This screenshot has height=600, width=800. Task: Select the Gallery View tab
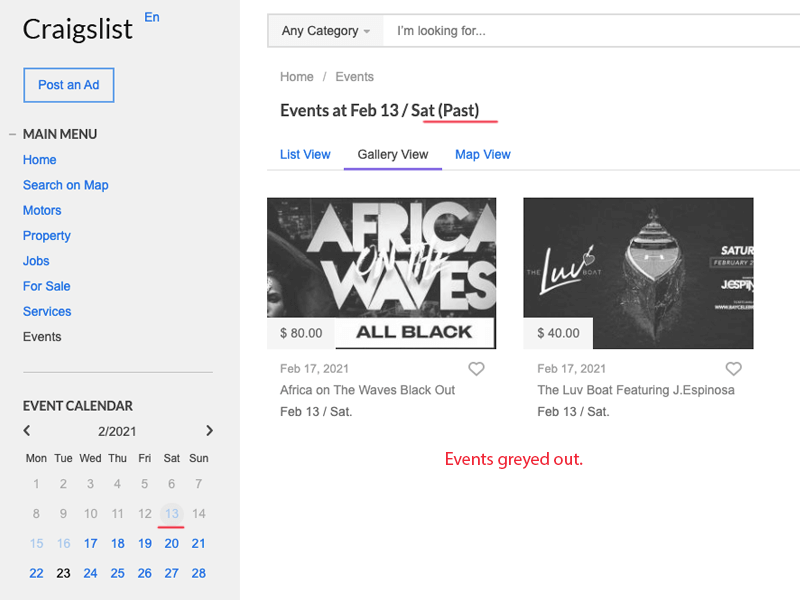click(x=392, y=155)
